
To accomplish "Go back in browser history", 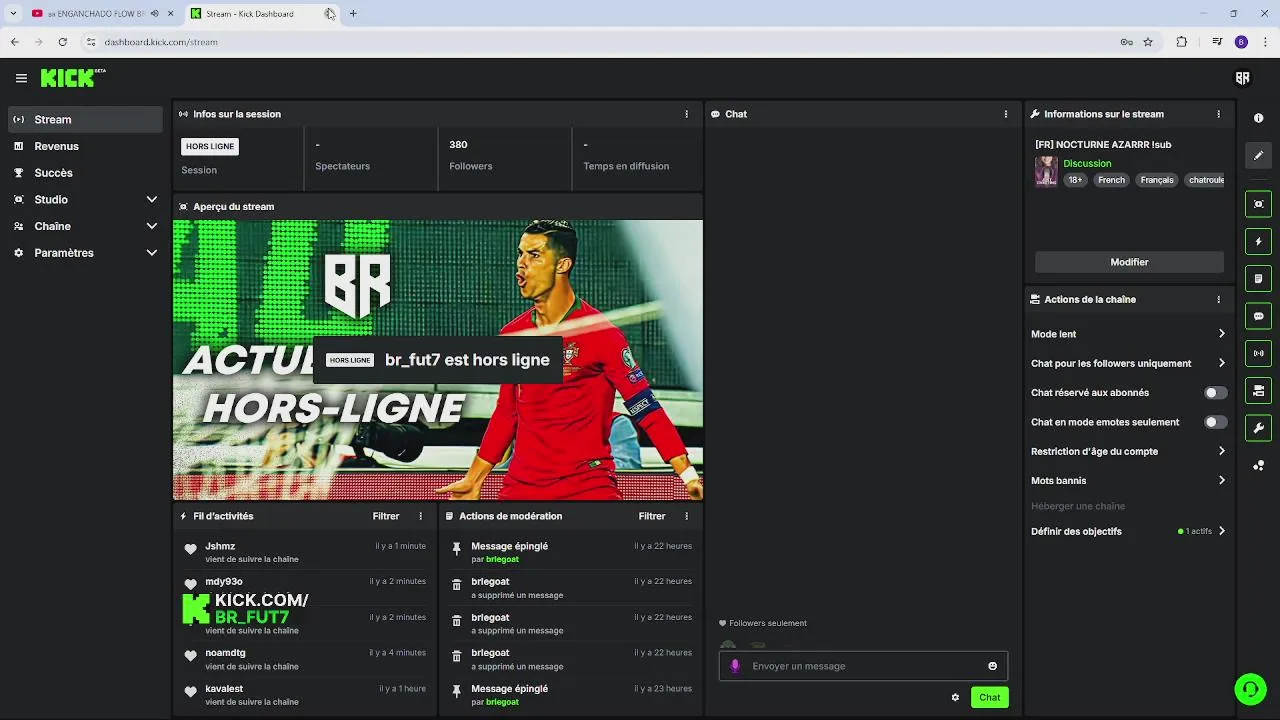I will coord(15,42).
